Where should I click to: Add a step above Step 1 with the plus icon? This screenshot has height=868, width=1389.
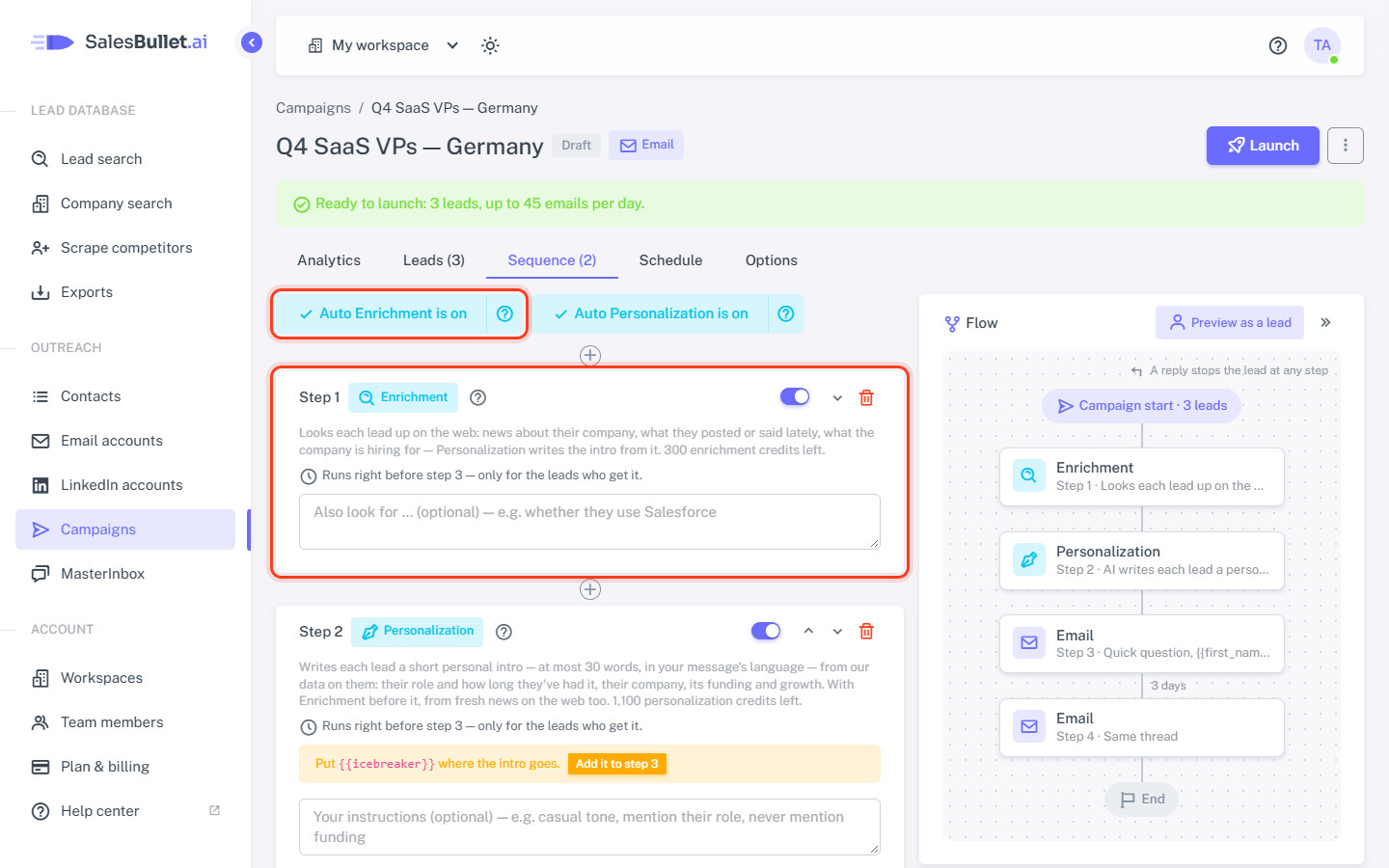click(x=590, y=356)
